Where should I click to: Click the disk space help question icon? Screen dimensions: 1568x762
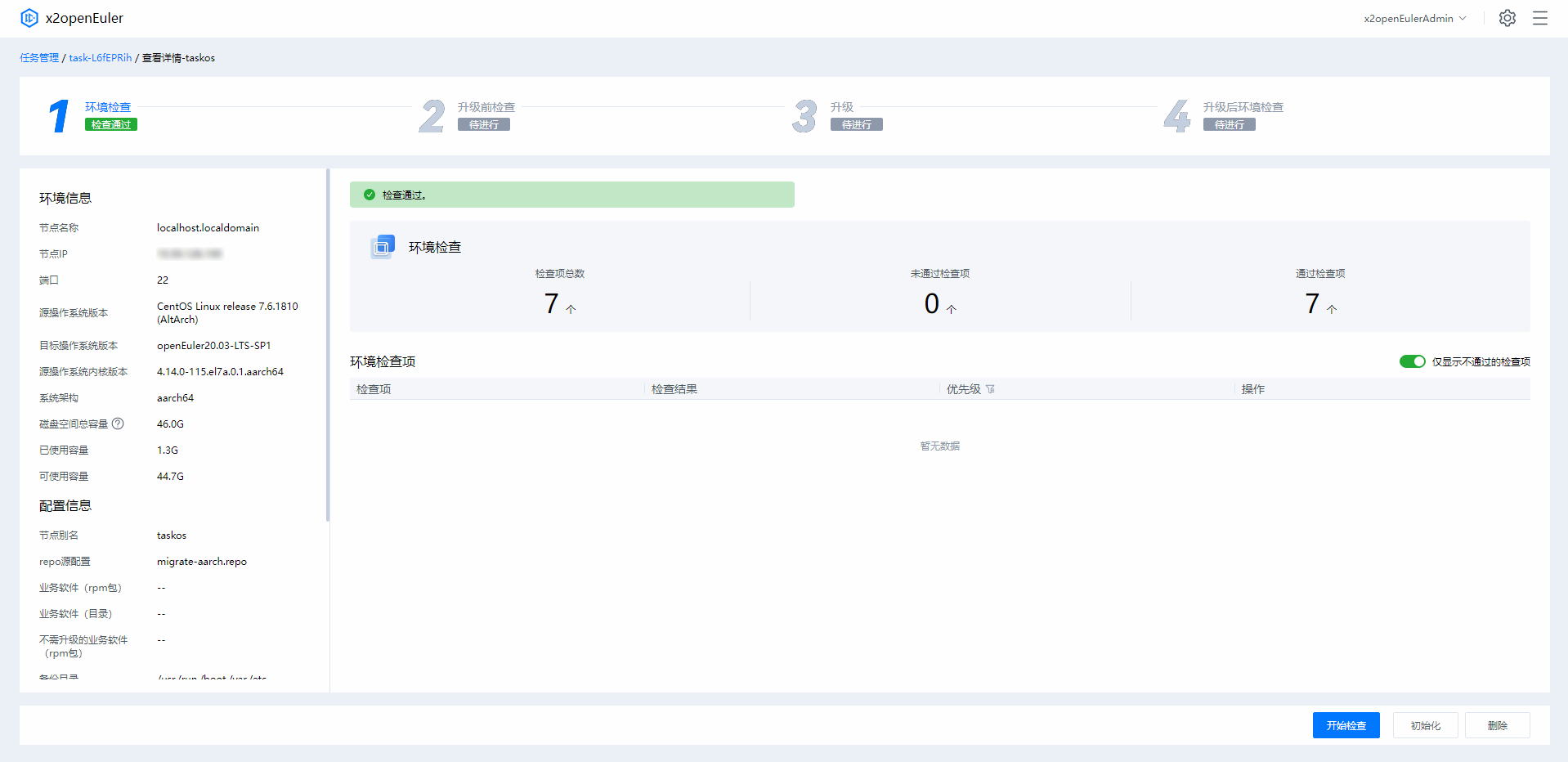(x=118, y=424)
